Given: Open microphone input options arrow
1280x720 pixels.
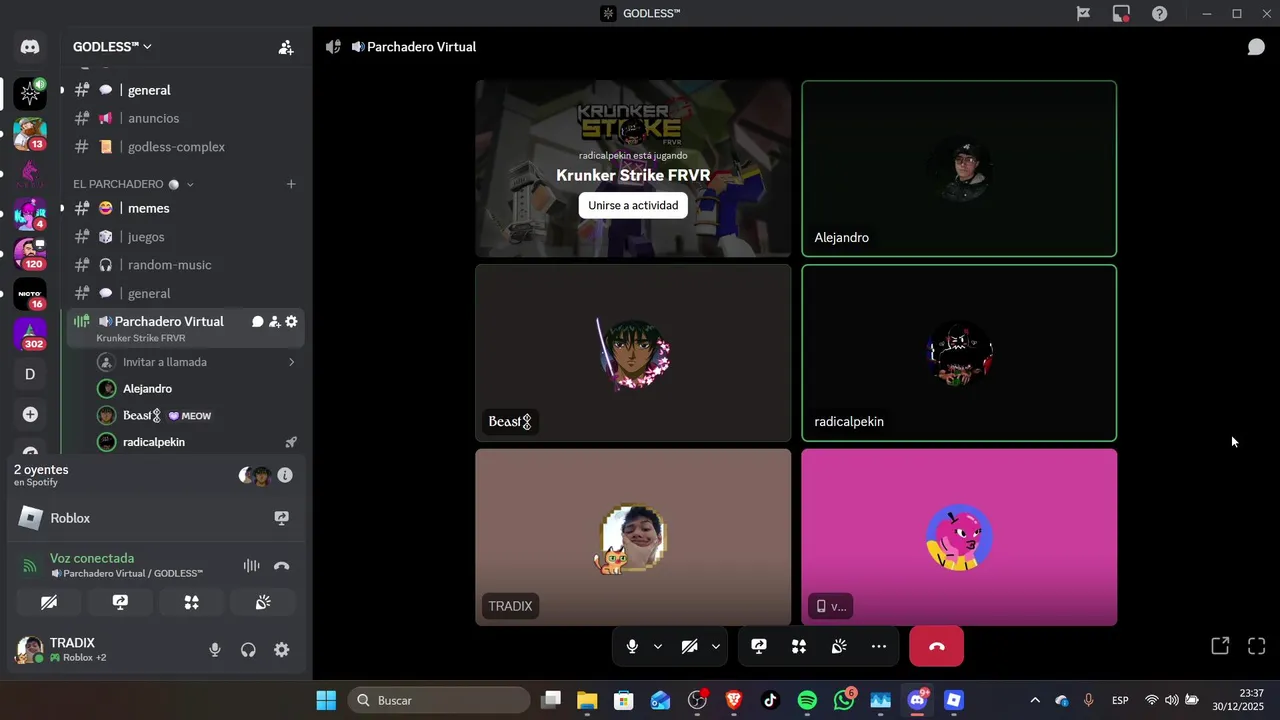Looking at the screenshot, I should [x=657, y=647].
